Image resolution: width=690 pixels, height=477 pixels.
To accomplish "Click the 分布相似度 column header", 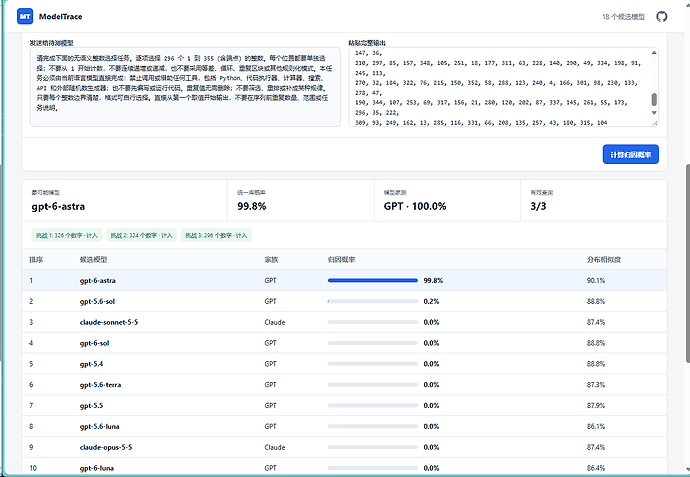I will coord(604,260).
